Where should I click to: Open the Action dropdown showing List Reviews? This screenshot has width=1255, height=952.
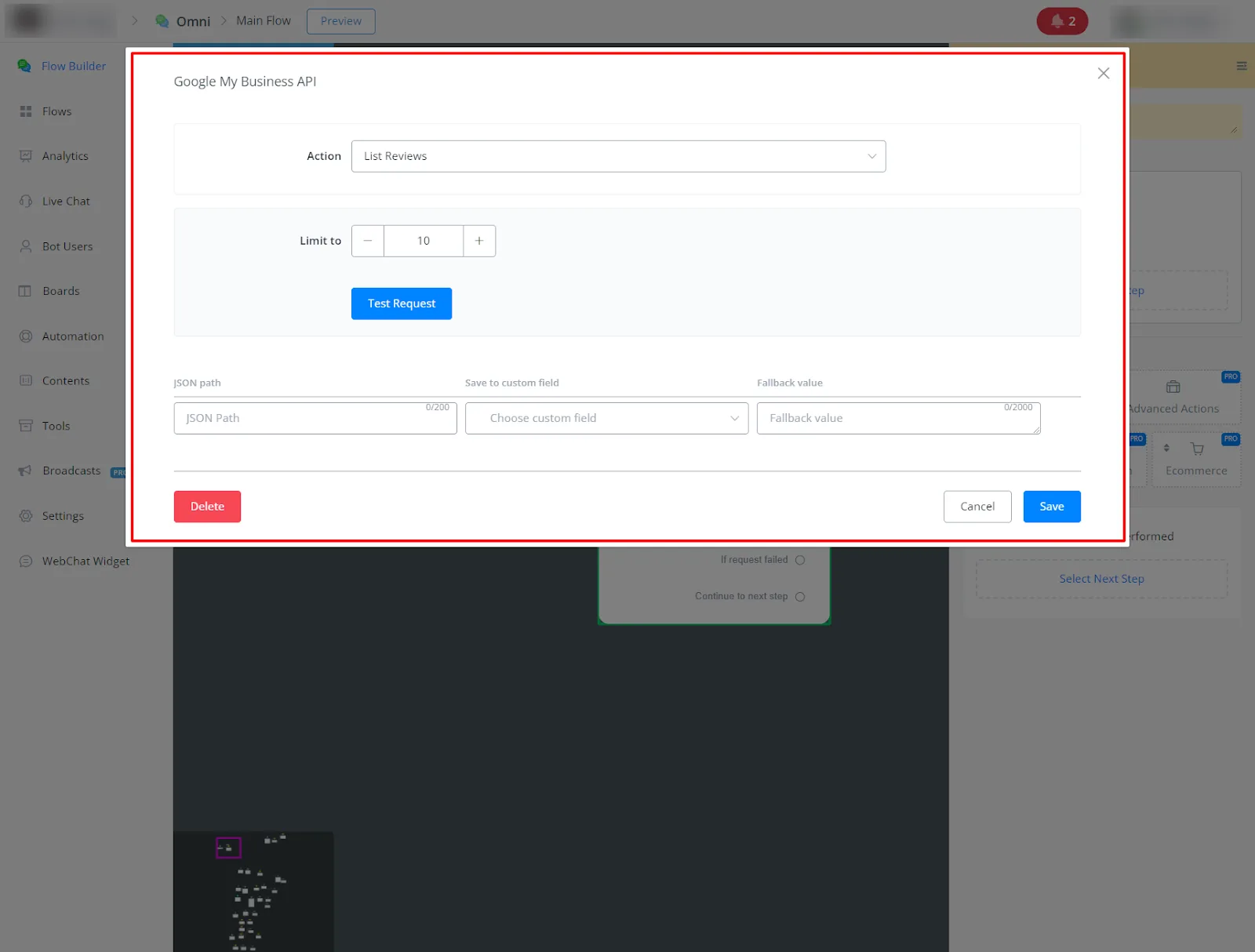coord(618,156)
